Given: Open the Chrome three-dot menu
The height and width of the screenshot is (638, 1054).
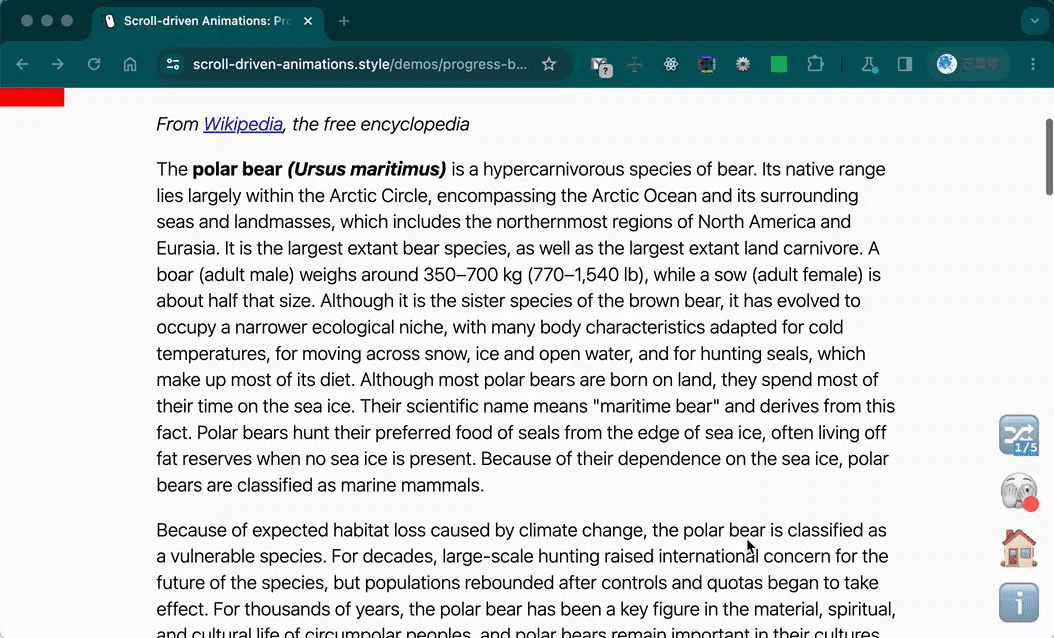Looking at the screenshot, I should click(1033, 64).
